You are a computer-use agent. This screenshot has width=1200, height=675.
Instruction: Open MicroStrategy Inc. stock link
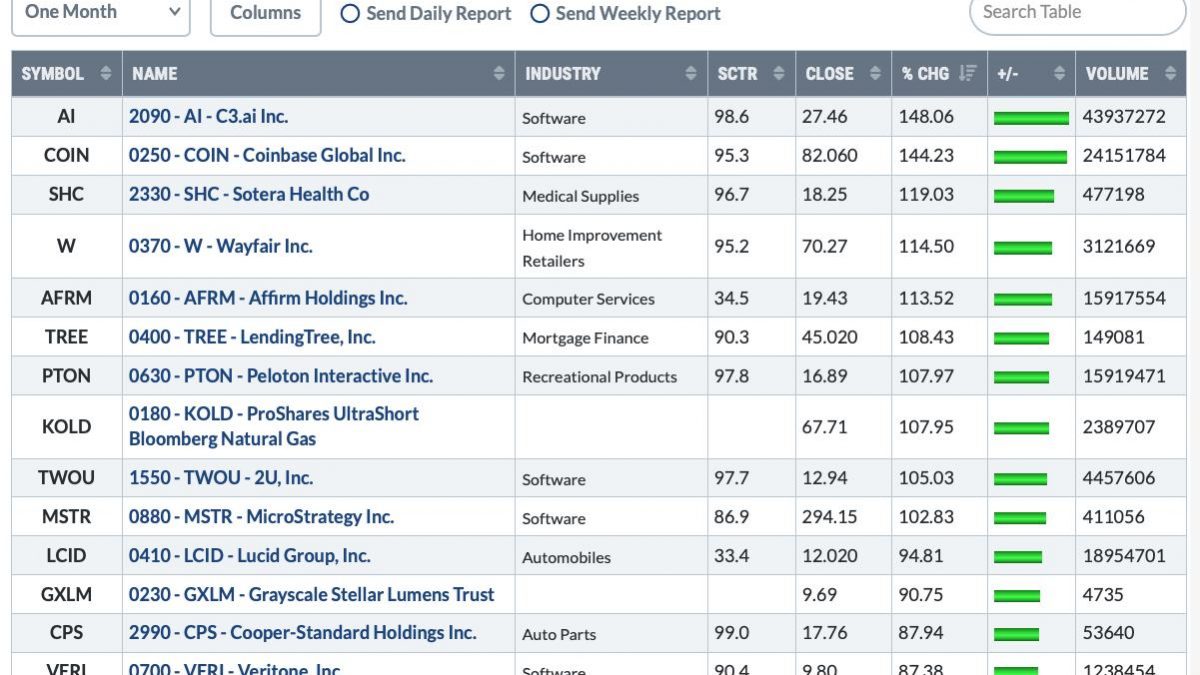pyautogui.click(x=261, y=517)
